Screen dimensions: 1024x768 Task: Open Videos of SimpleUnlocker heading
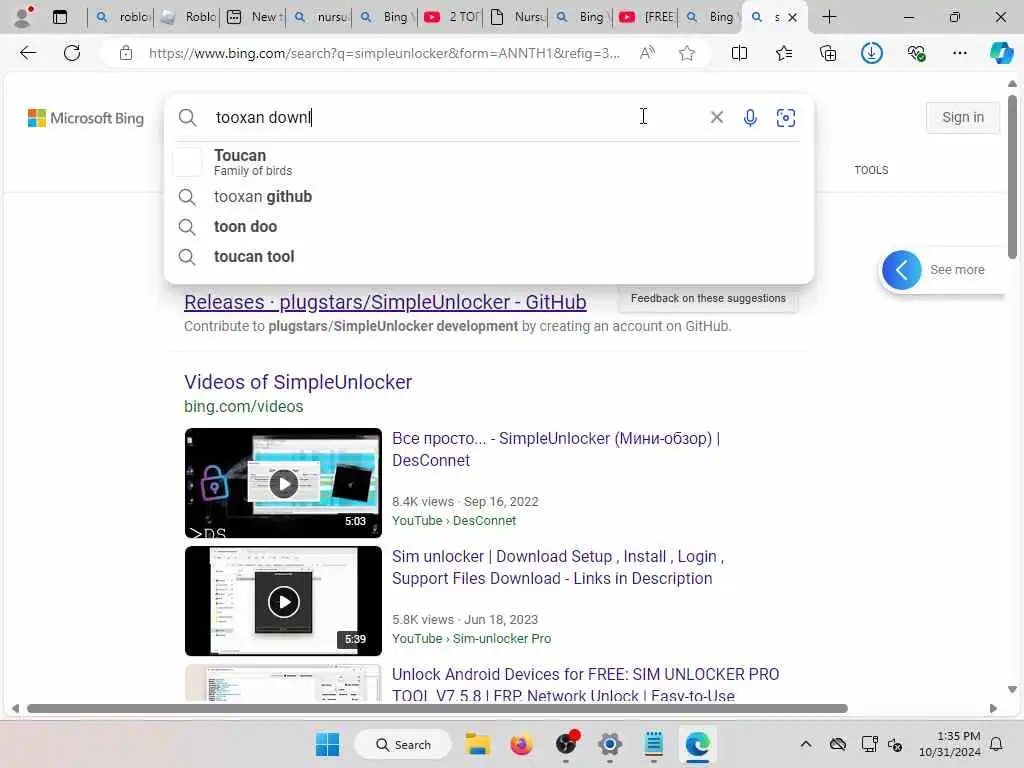click(298, 382)
